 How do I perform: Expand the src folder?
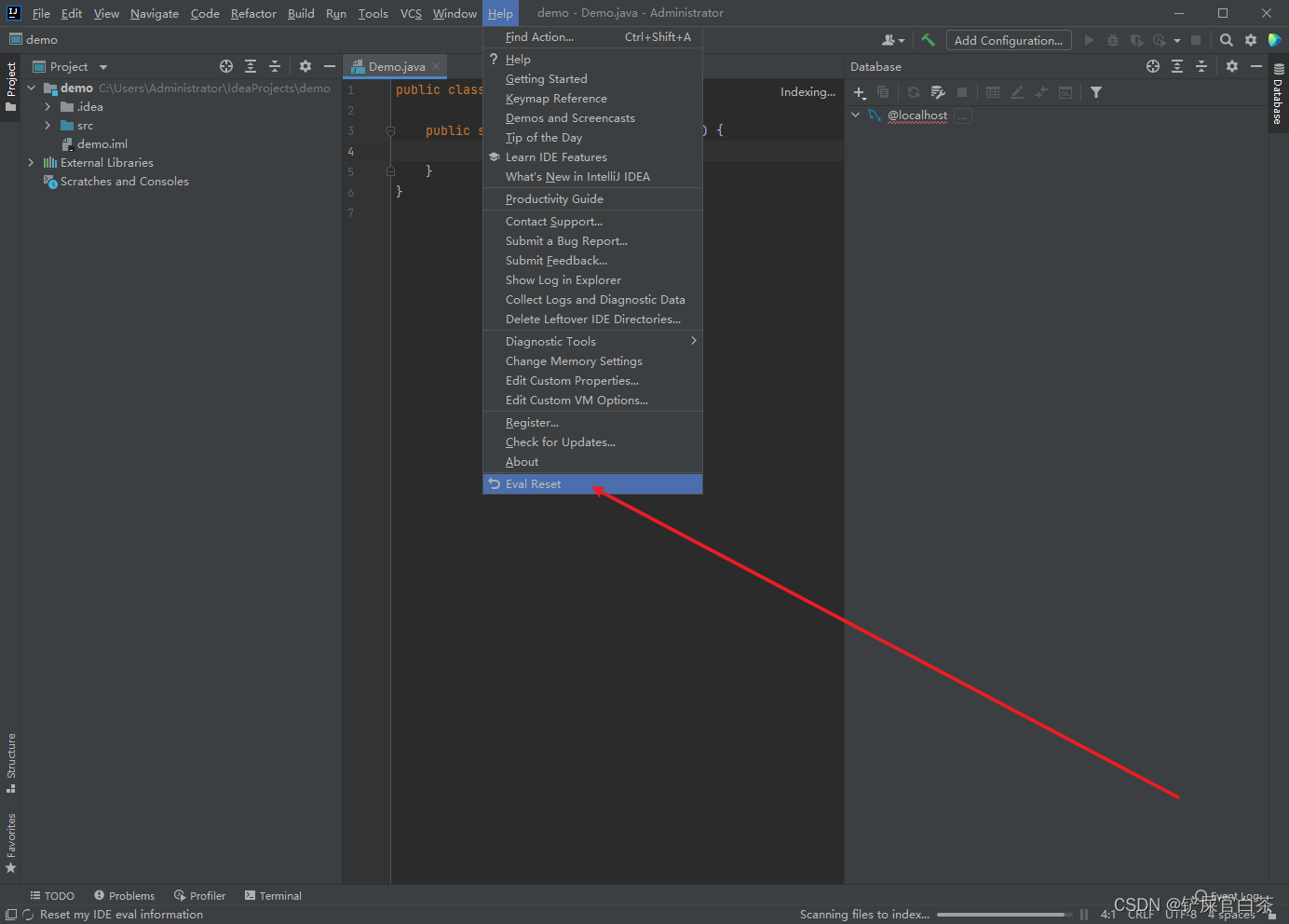click(x=47, y=126)
